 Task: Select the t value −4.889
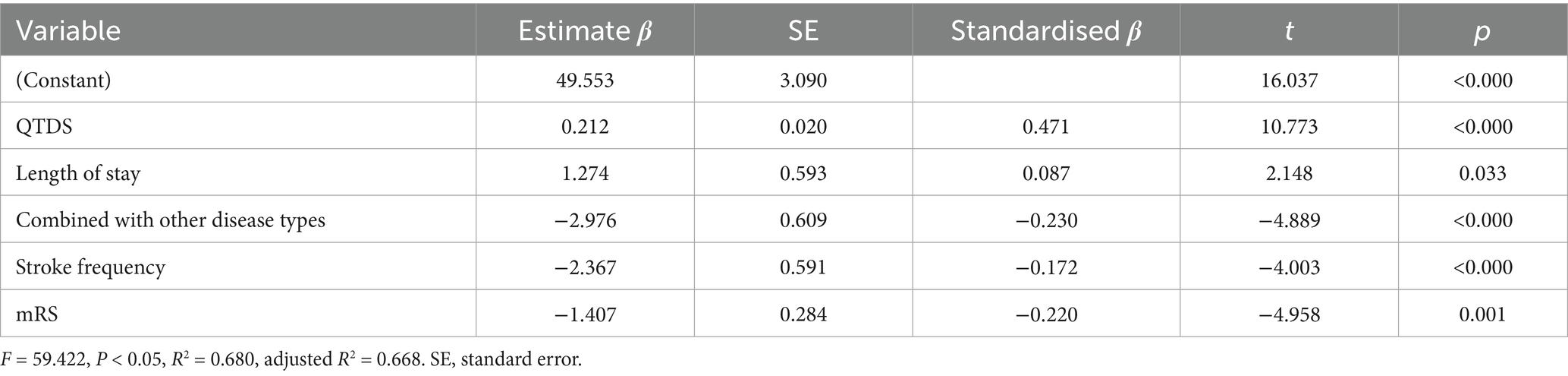tap(1289, 220)
